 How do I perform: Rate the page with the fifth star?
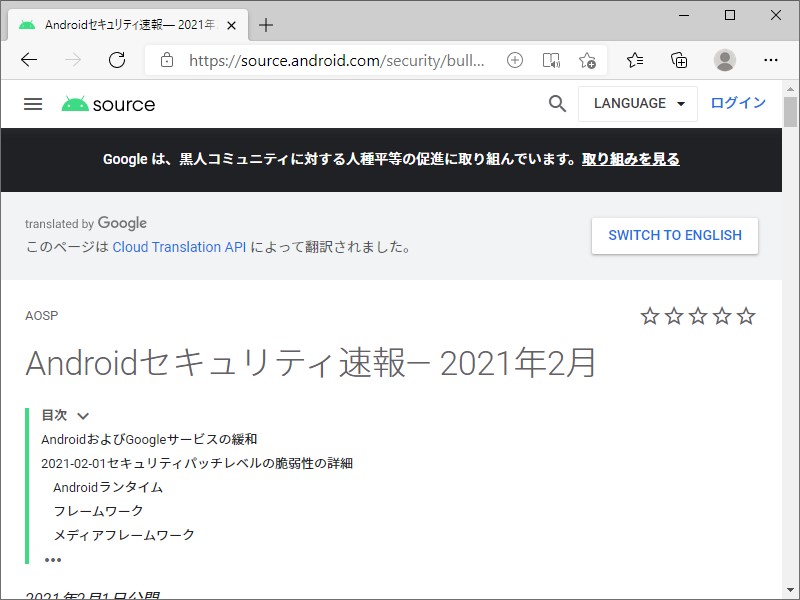tap(745, 315)
